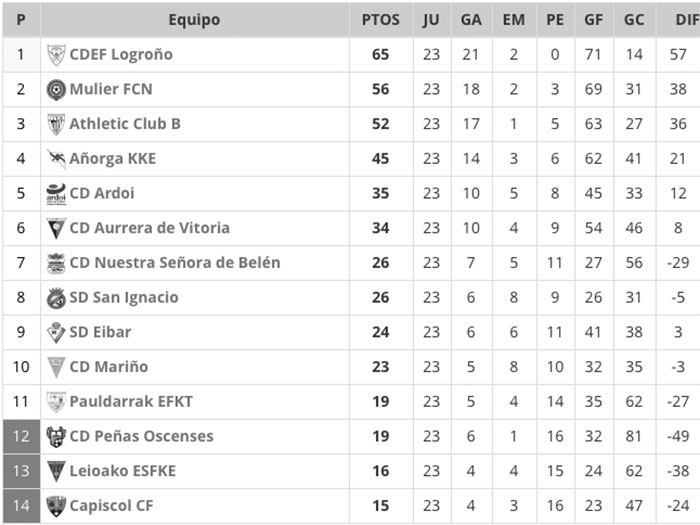Click the Mulier FCN team badge
This screenshot has height=525, width=700.
[56, 90]
